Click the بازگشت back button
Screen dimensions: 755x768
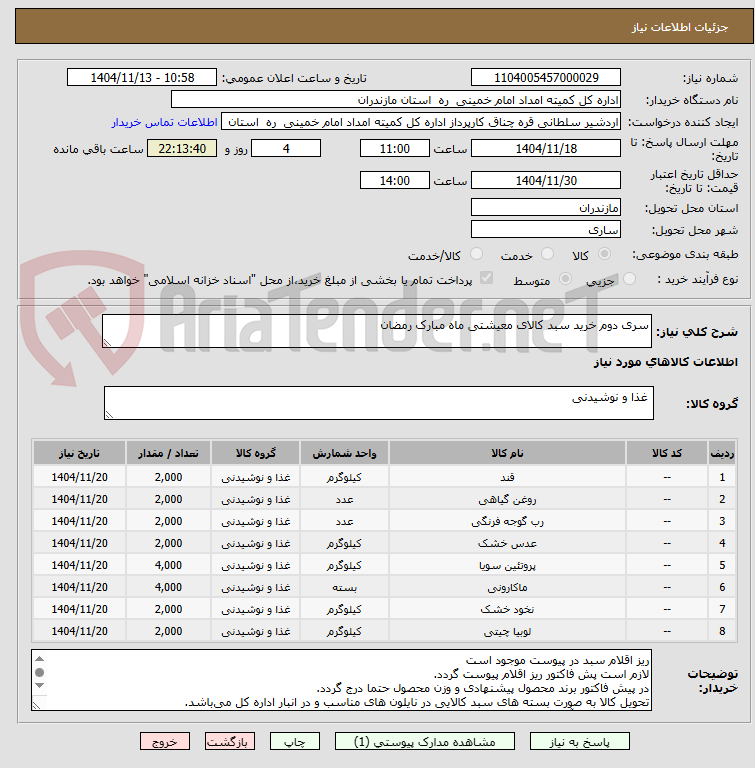tap(230, 742)
